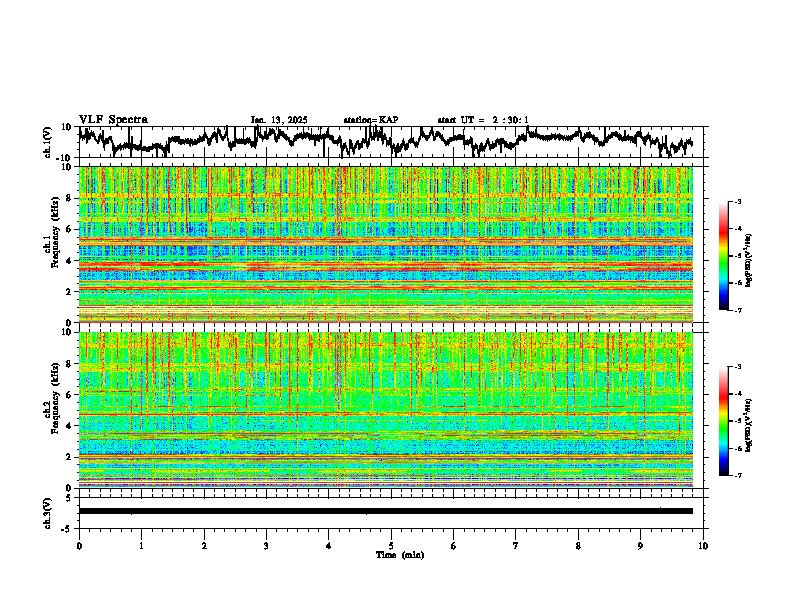This screenshot has width=792, height=612.
Task: Click time axis tick label "7"
Action: point(516,546)
